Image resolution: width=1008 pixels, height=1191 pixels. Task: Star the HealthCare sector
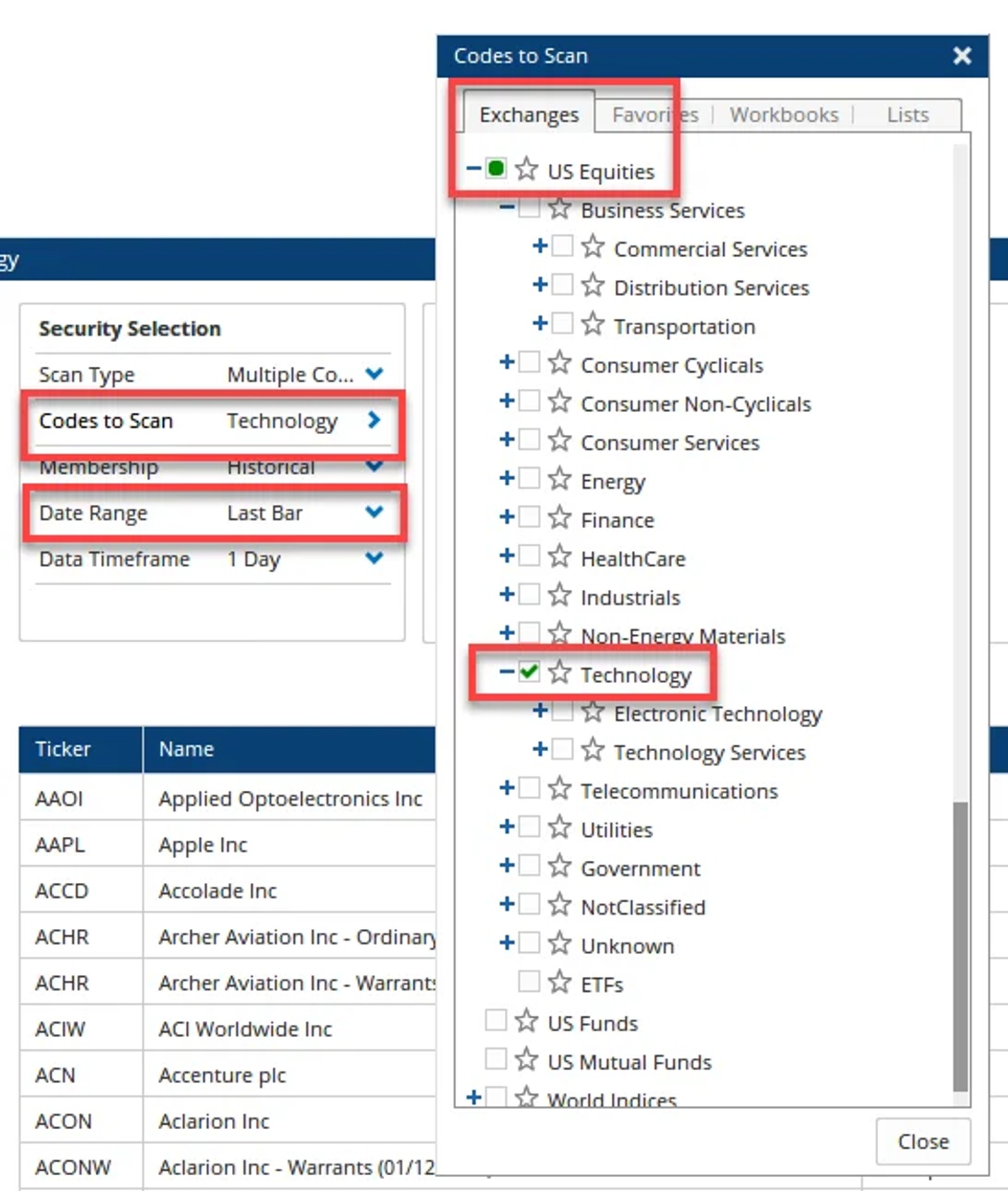click(x=559, y=556)
